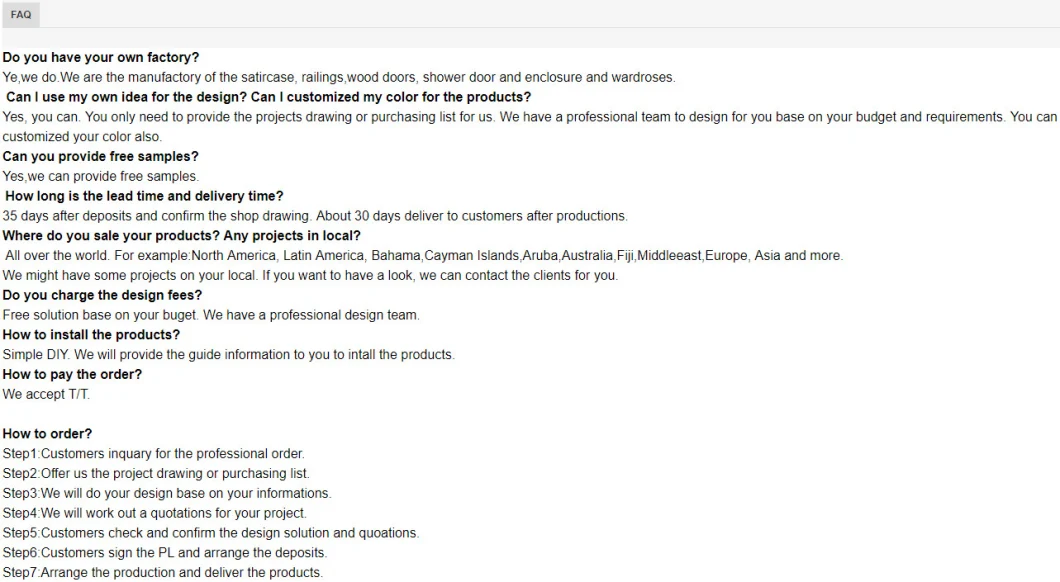
Task: Click Step7 about arranging production and delivery
Action: (x=162, y=573)
